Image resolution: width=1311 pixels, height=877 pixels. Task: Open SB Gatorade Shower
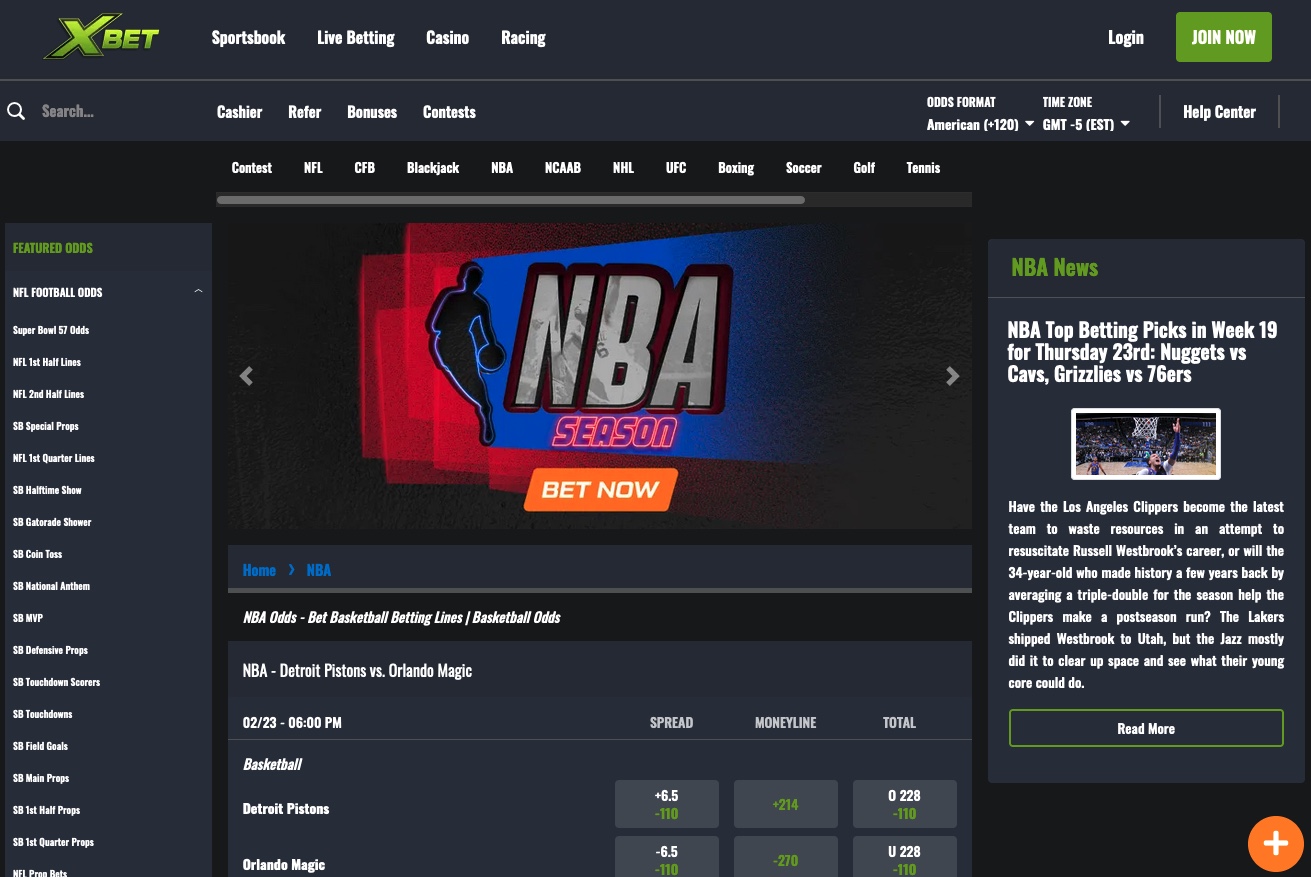click(52, 522)
